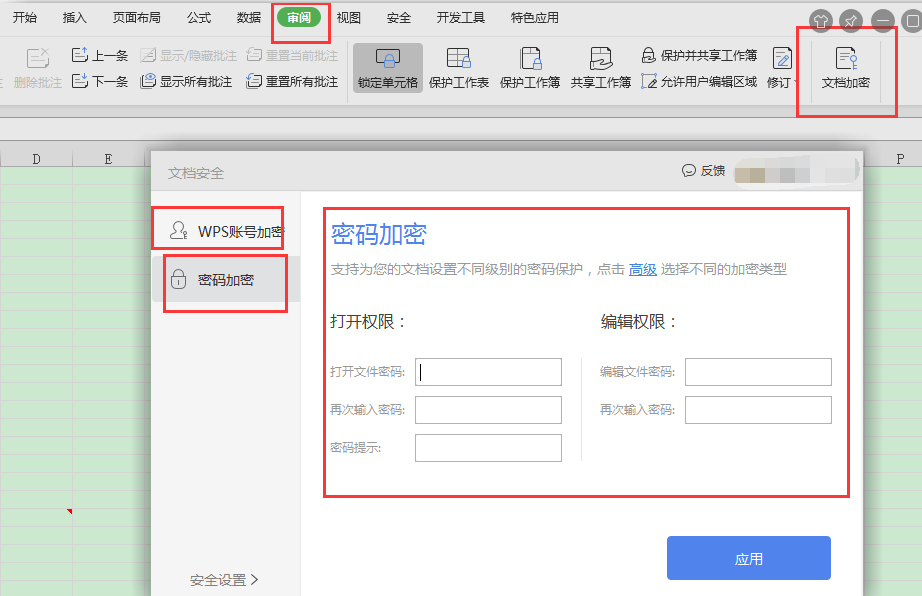Select 密码加密 in the sidebar

click(226, 280)
